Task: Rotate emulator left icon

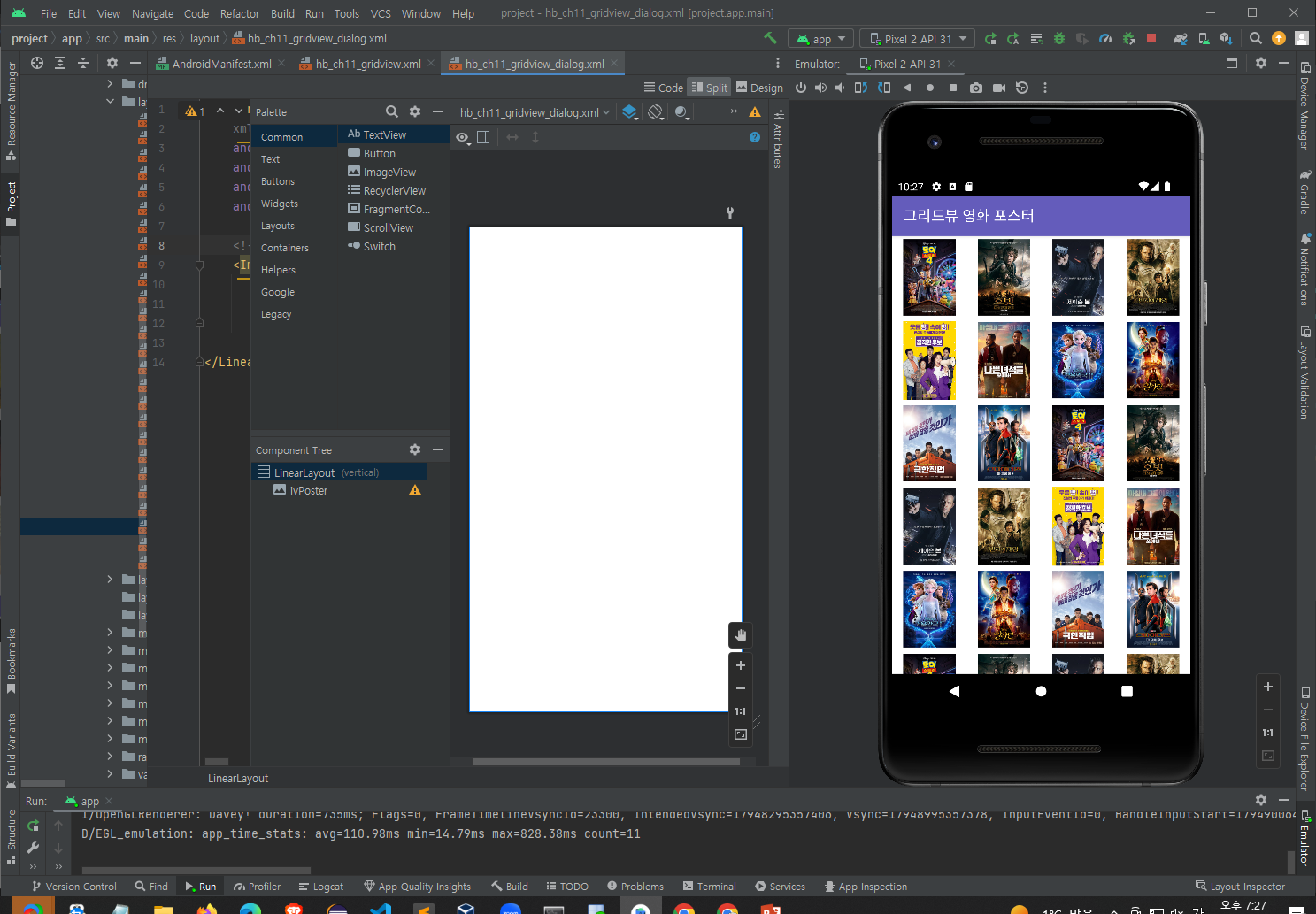Action: pos(861,88)
